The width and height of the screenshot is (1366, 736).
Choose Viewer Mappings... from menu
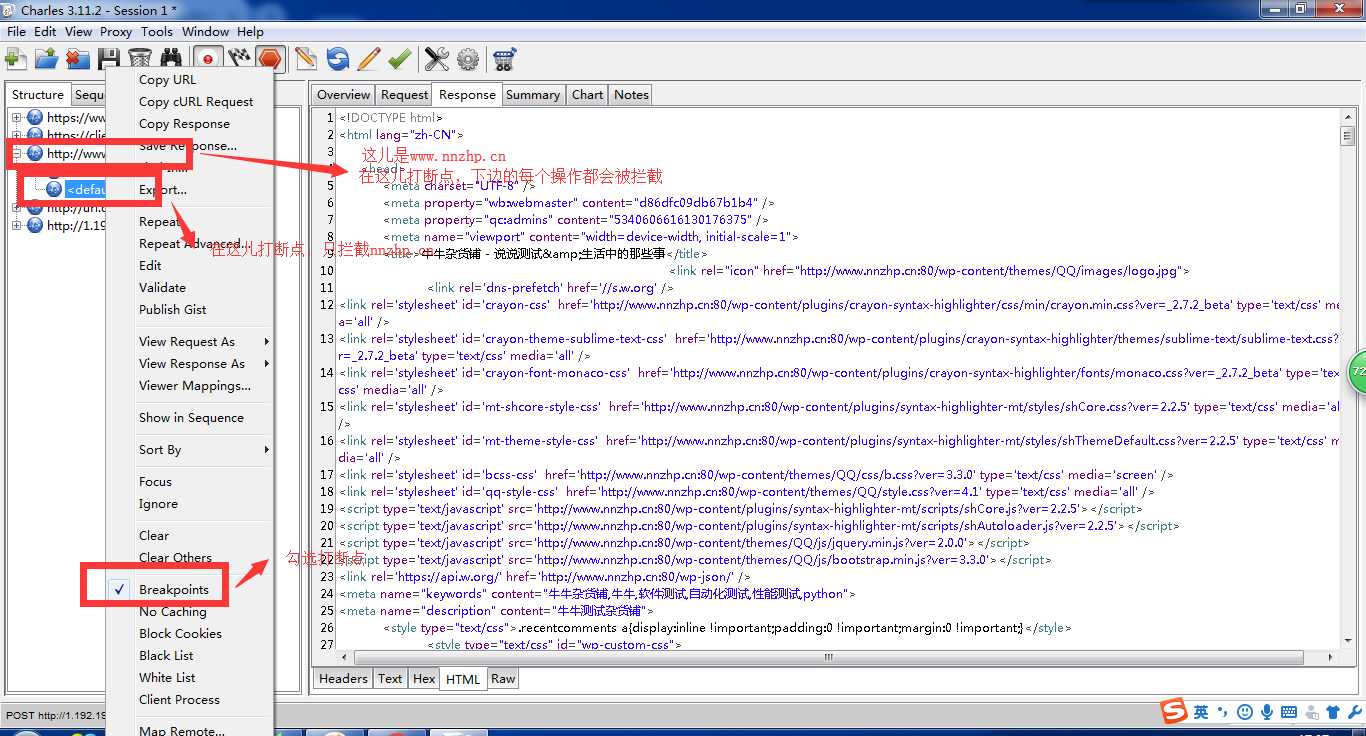195,385
